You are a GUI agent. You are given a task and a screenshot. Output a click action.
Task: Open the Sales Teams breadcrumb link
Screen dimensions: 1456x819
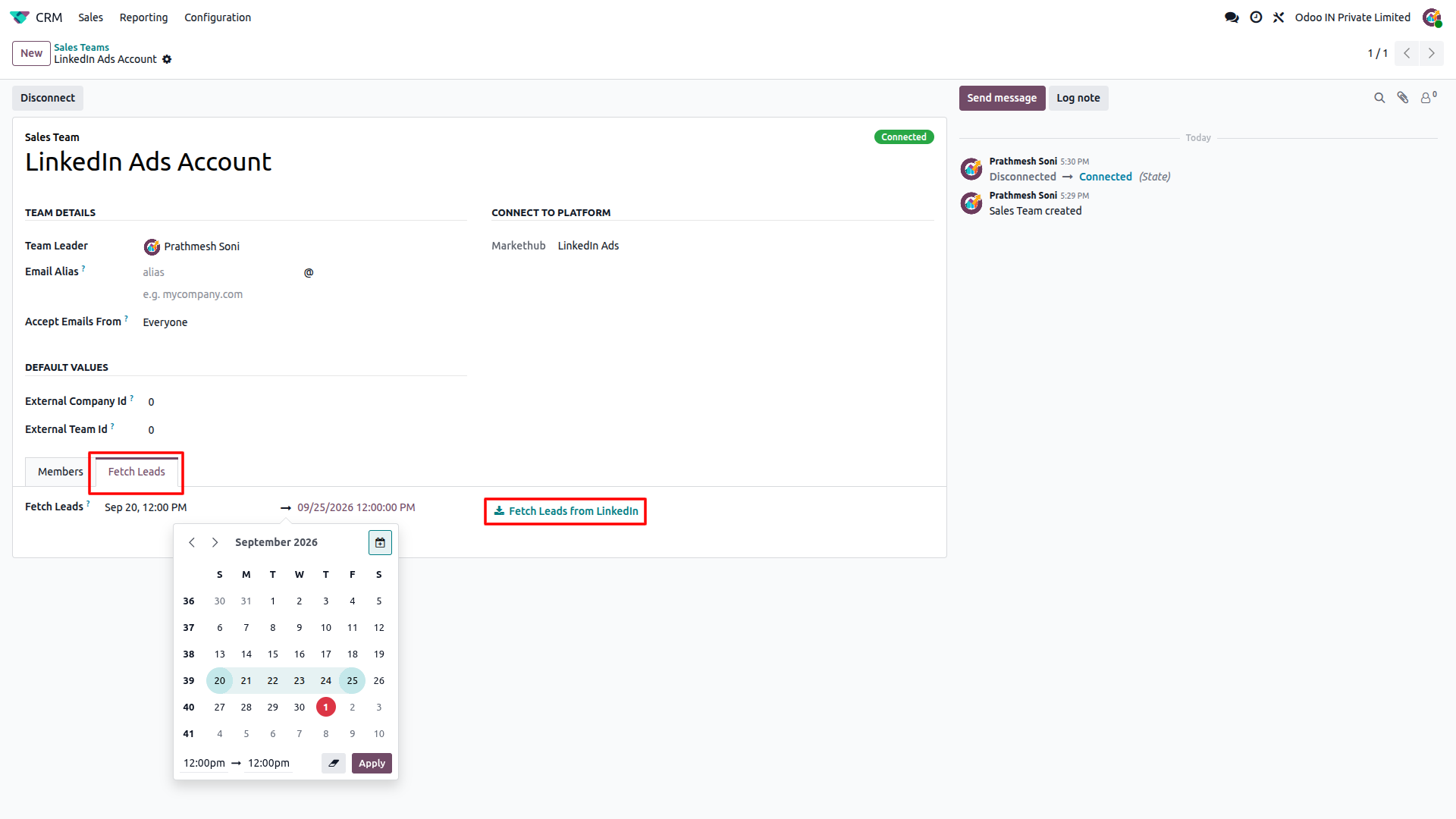81,47
